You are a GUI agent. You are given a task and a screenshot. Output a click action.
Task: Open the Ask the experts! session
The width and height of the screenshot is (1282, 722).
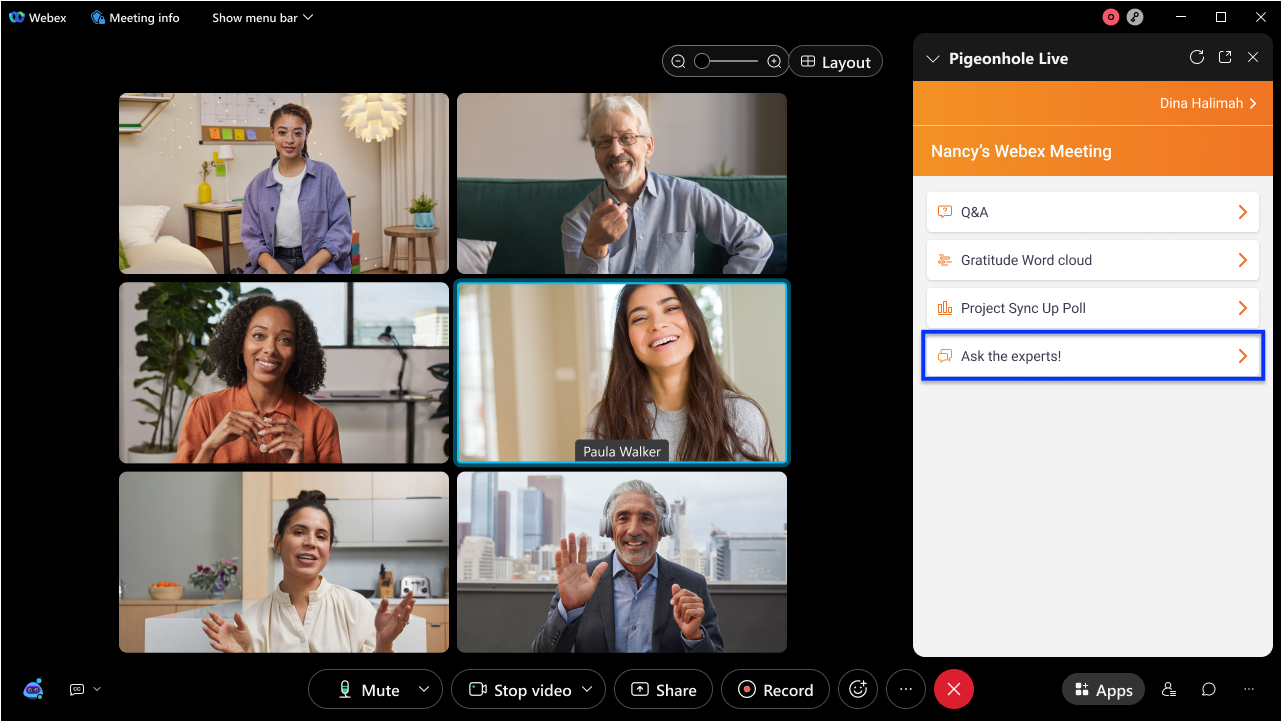(1092, 356)
